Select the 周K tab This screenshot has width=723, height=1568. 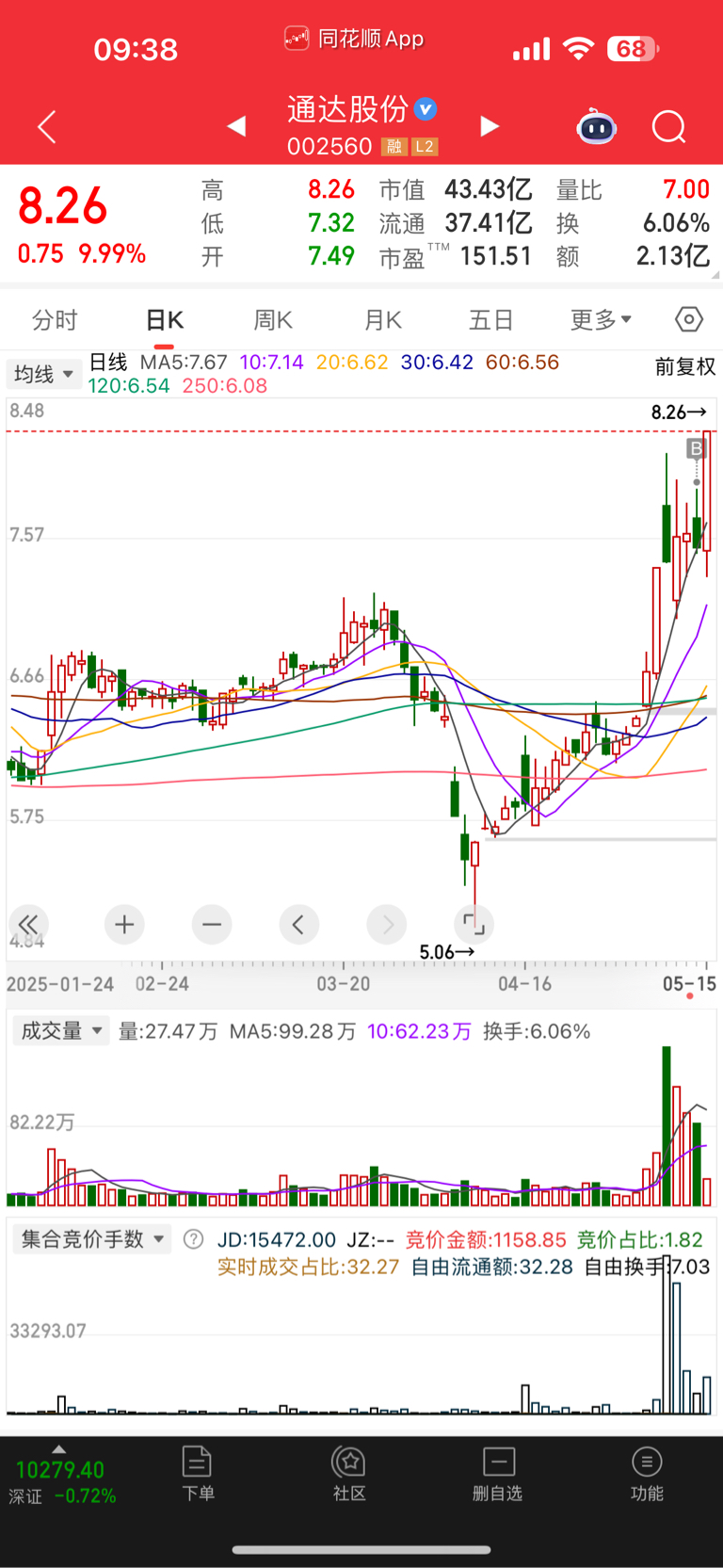(x=273, y=320)
